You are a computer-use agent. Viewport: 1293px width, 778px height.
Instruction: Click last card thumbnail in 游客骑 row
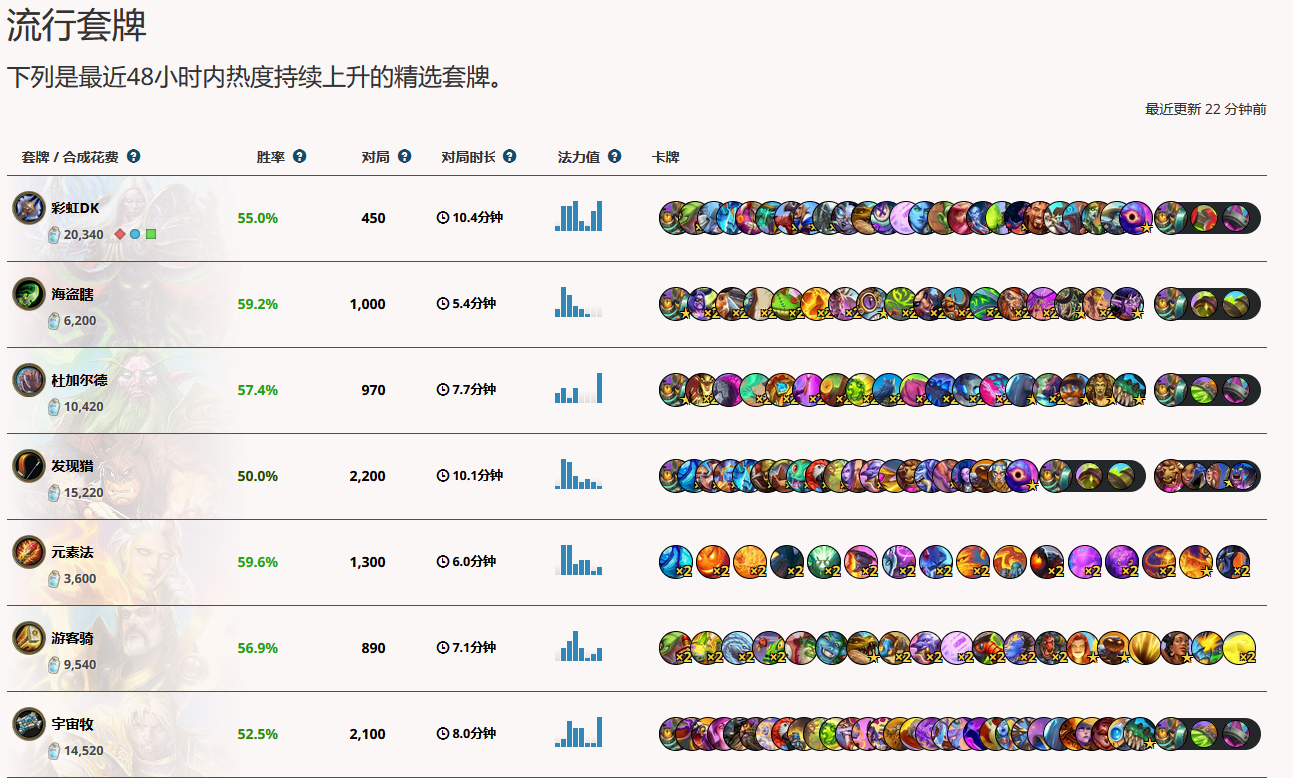click(x=1239, y=648)
